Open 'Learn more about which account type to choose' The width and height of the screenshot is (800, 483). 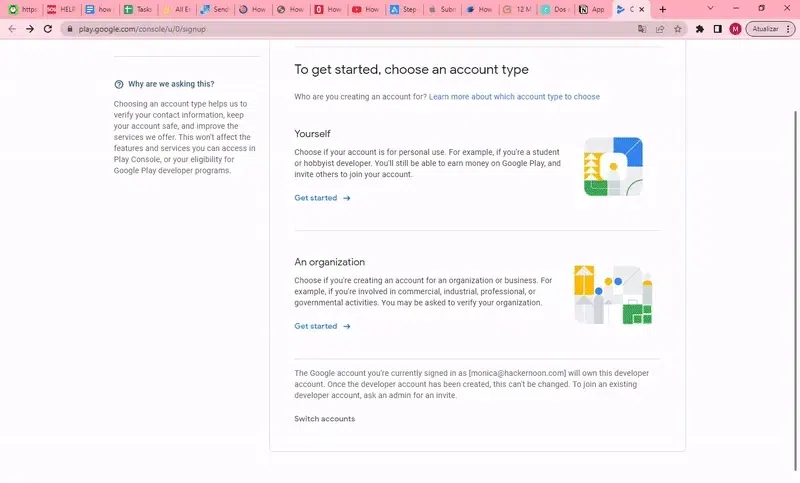(x=514, y=96)
